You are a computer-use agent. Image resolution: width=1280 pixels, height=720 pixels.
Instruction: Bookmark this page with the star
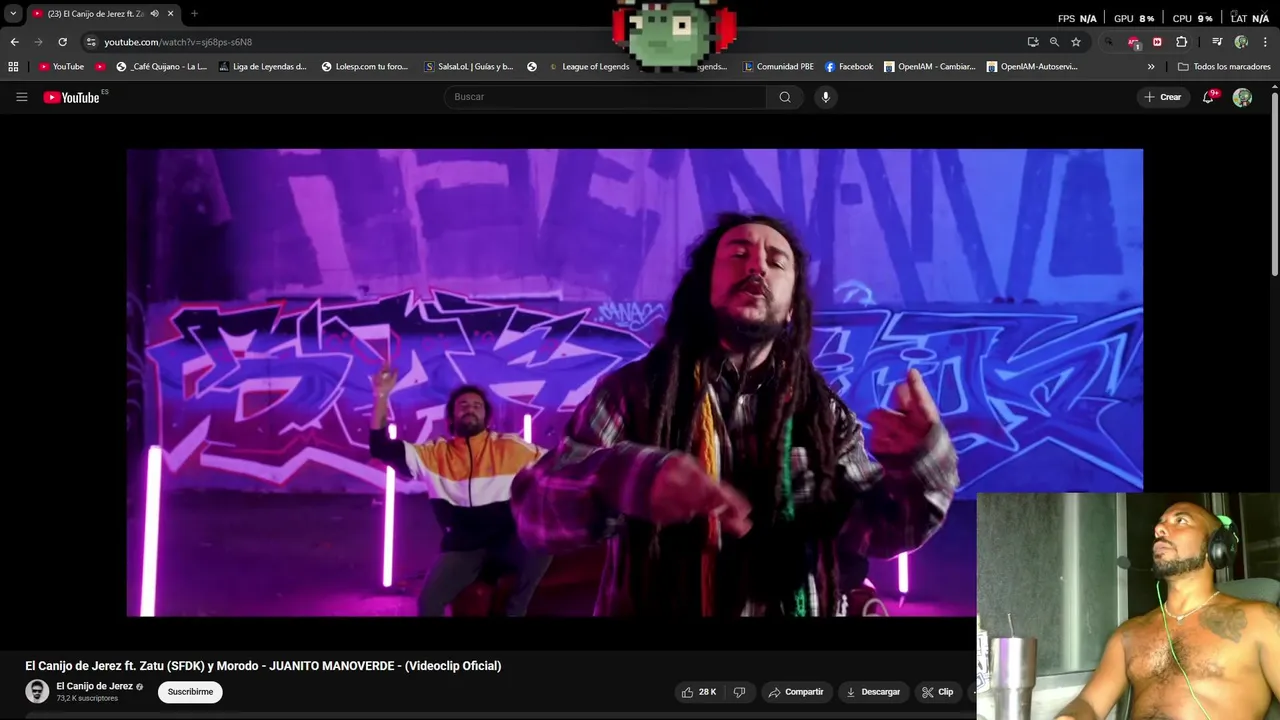point(1076,42)
